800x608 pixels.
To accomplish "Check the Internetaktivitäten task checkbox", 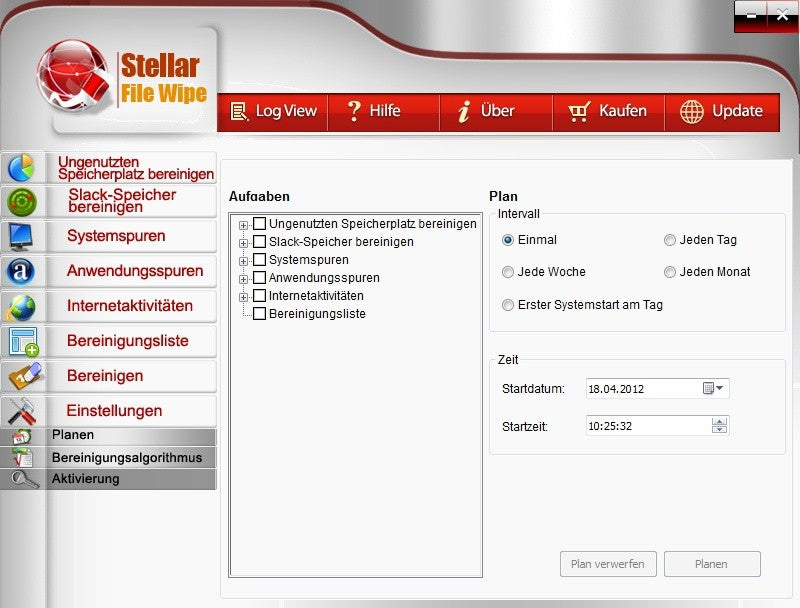I will point(259,295).
